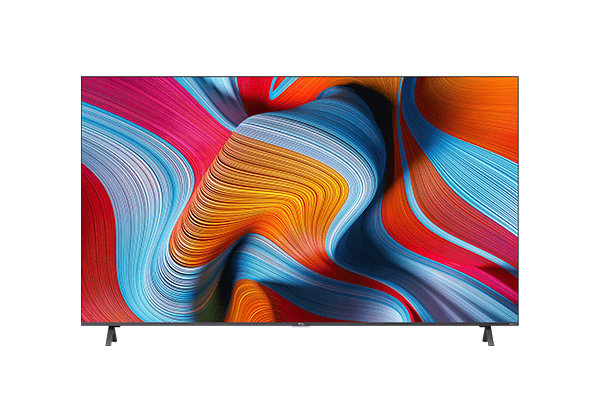The height and width of the screenshot is (402, 600).
Task: Click the black background right of the TV
Action: [x=560, y=200]
